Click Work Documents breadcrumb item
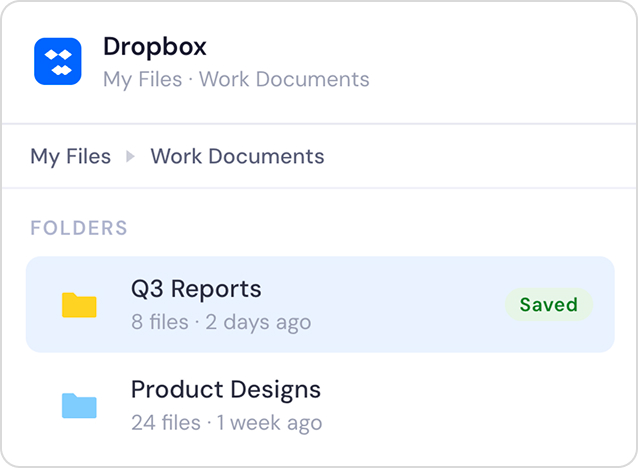 coord(238,156)
